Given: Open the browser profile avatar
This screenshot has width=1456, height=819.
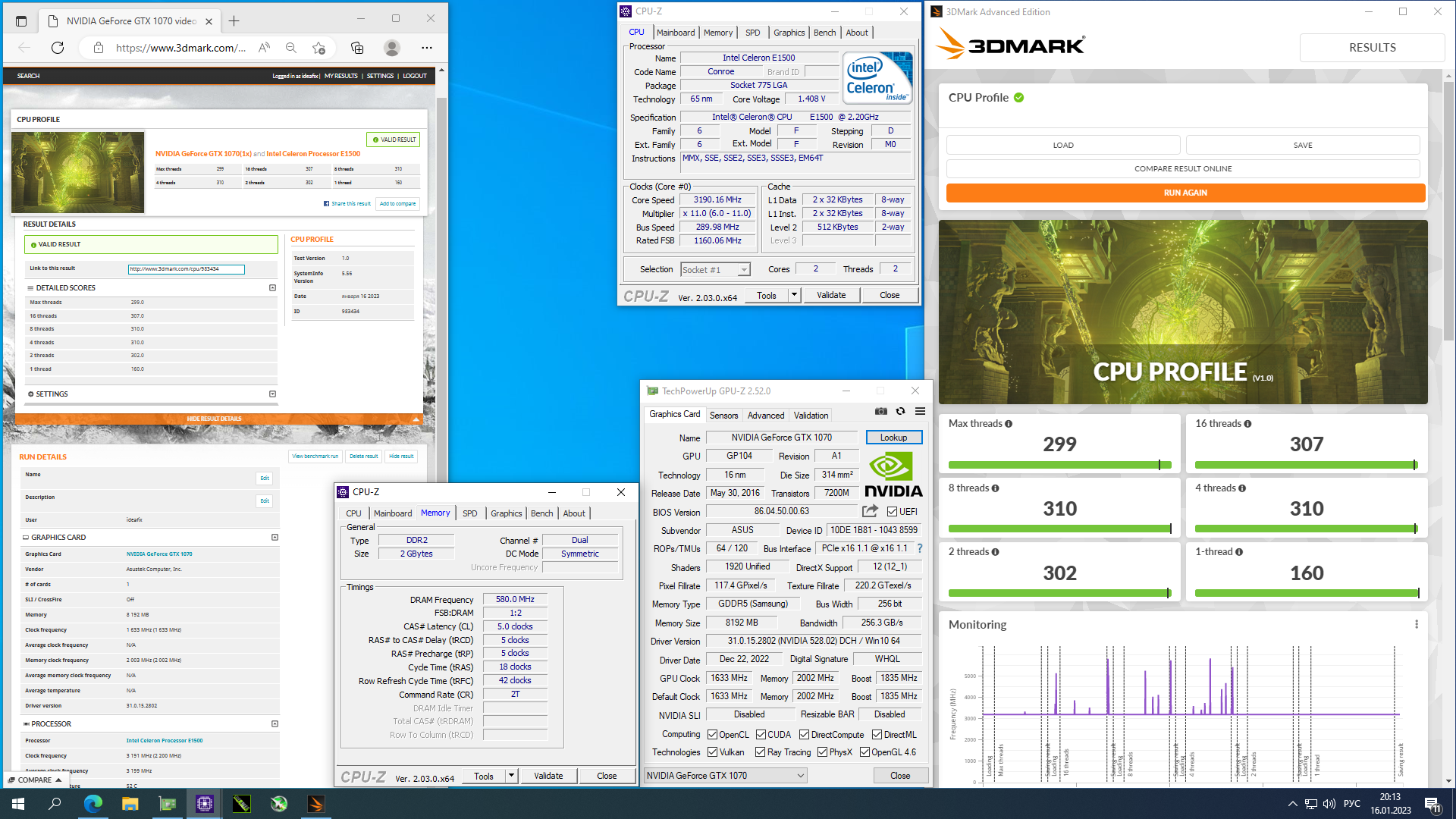Looking at the screenshot, I should tap(392, 48).
